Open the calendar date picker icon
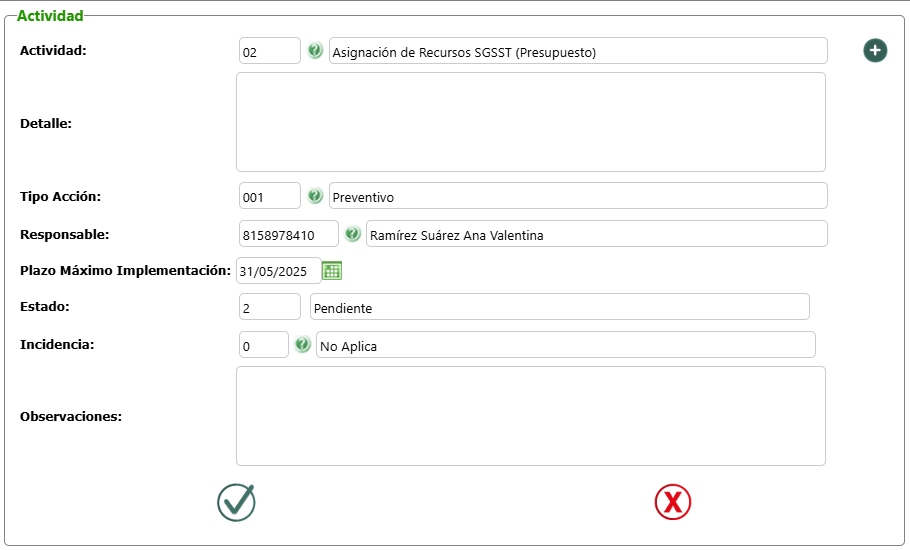 [332, 270]
